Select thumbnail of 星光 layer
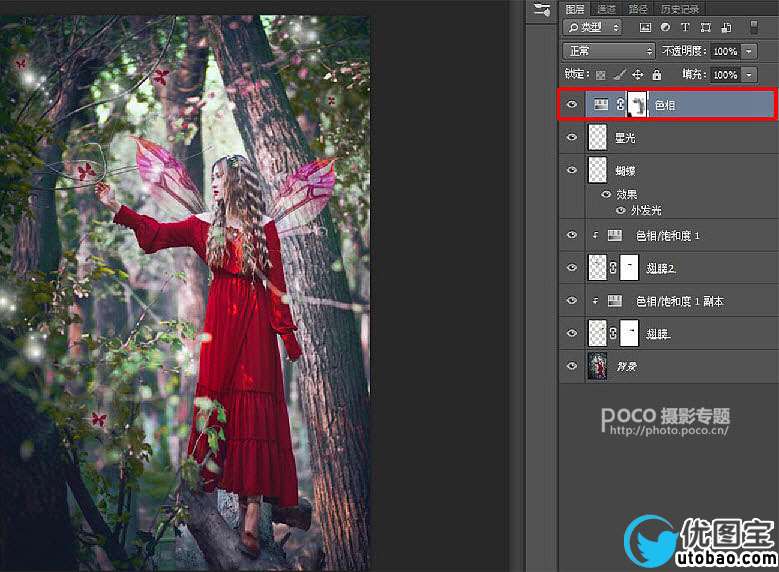The width and height of the screenshot is (779, 572). (598, 138)
